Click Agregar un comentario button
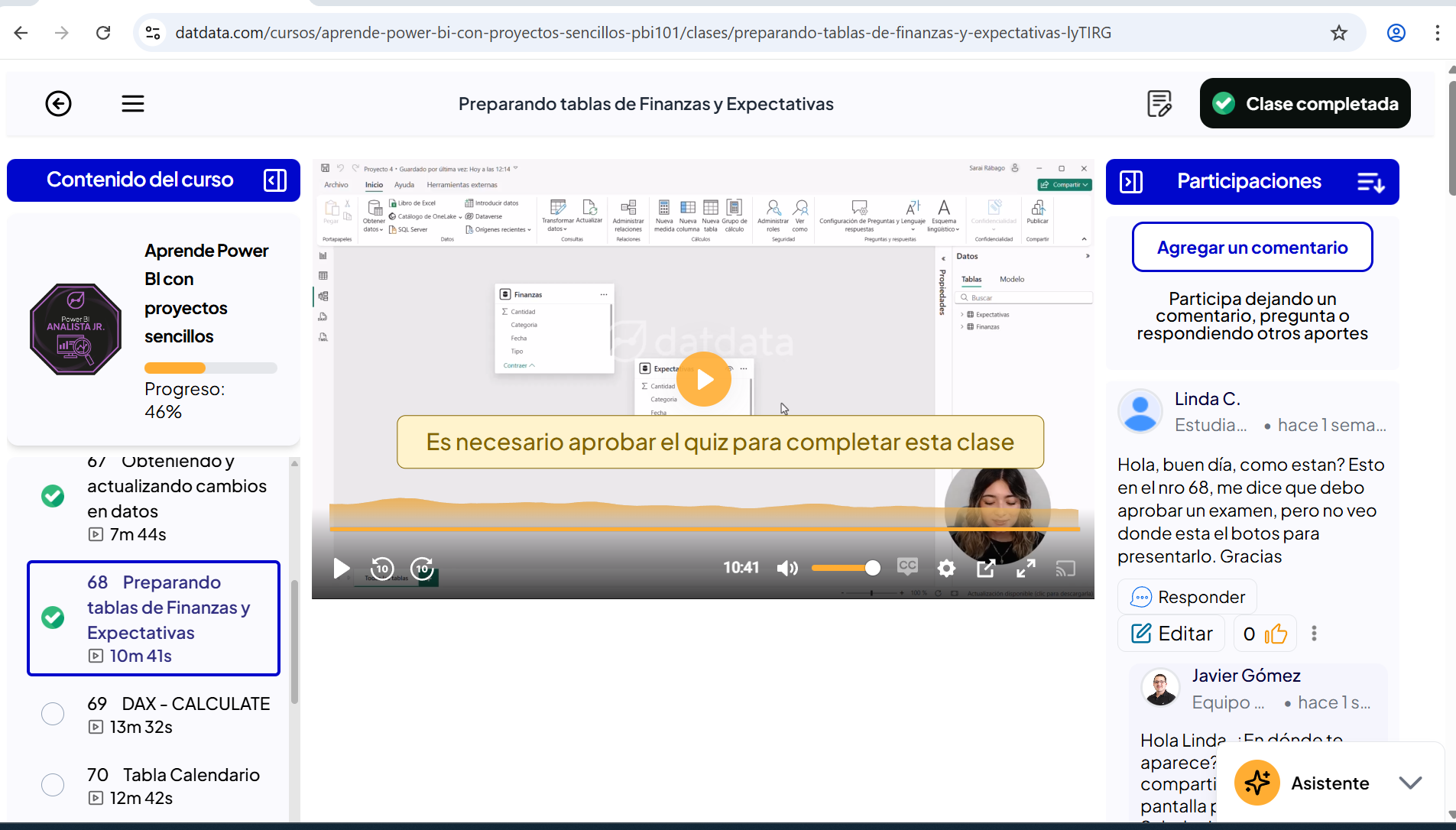 (1252, 247)
